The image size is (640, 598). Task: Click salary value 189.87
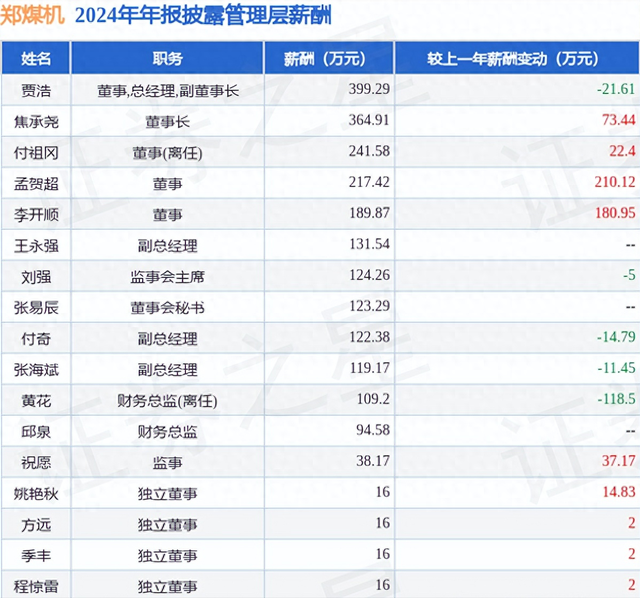[x=369, y=213]
